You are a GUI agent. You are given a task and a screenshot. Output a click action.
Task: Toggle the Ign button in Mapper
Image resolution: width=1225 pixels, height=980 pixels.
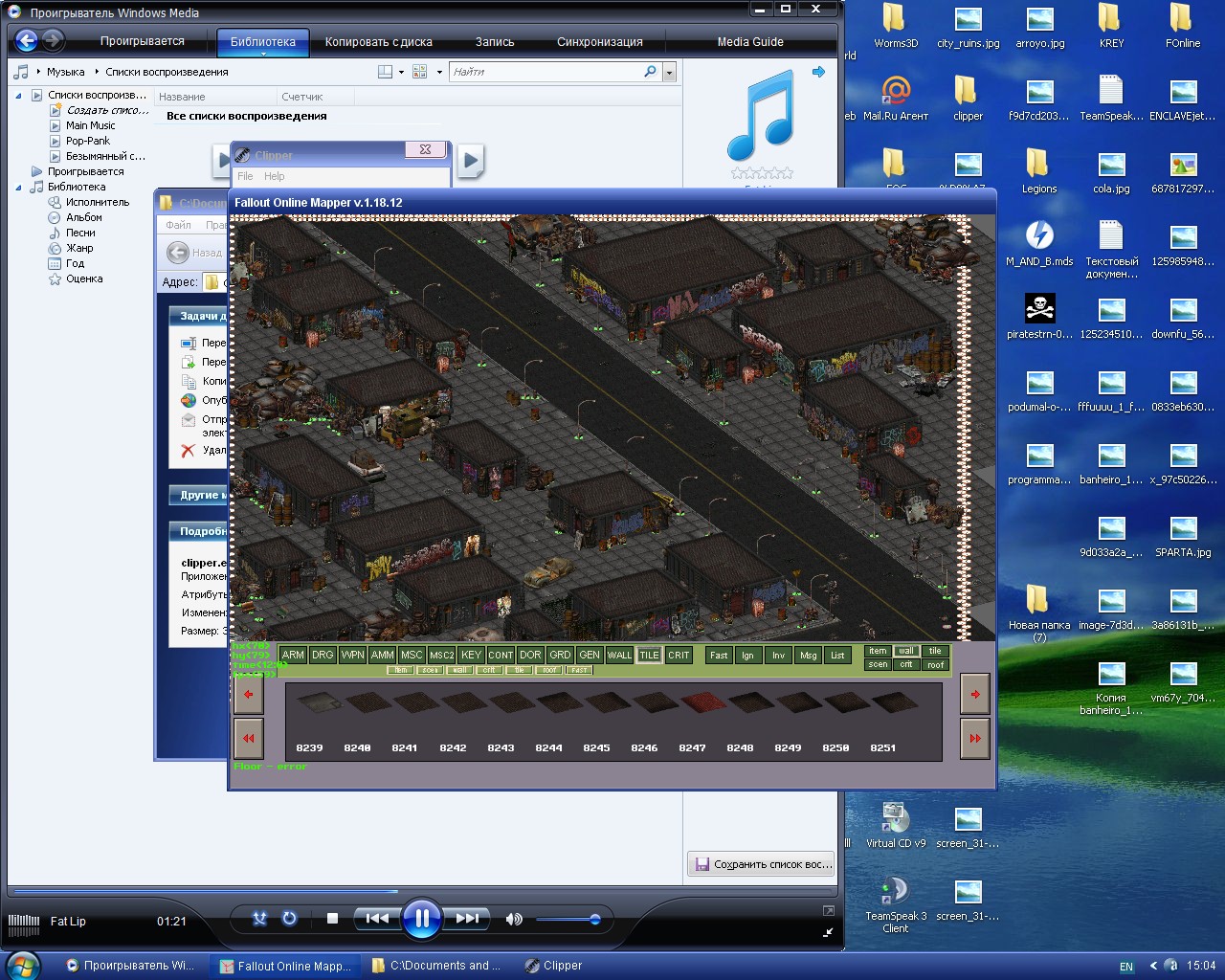(747, 655)
